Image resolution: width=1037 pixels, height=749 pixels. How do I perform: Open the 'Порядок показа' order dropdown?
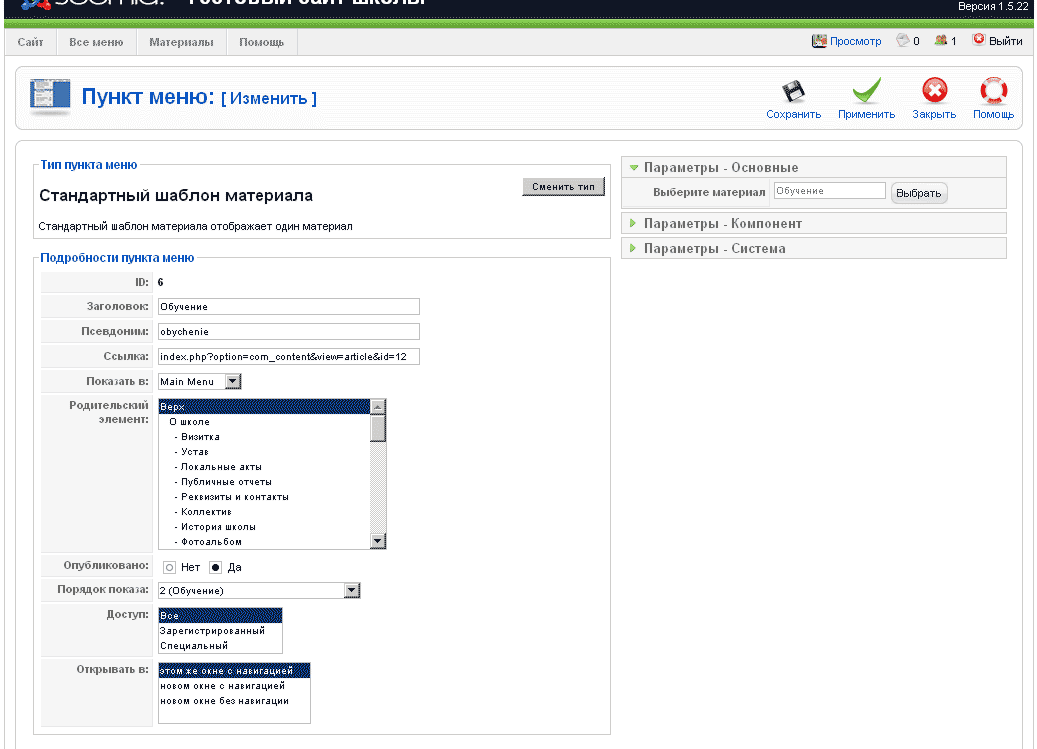tap(351, 590)
